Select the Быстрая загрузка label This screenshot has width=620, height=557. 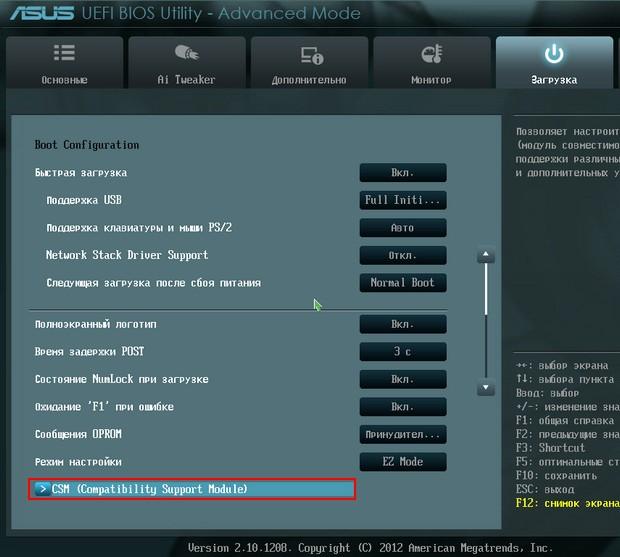click(x=81, y=173)
